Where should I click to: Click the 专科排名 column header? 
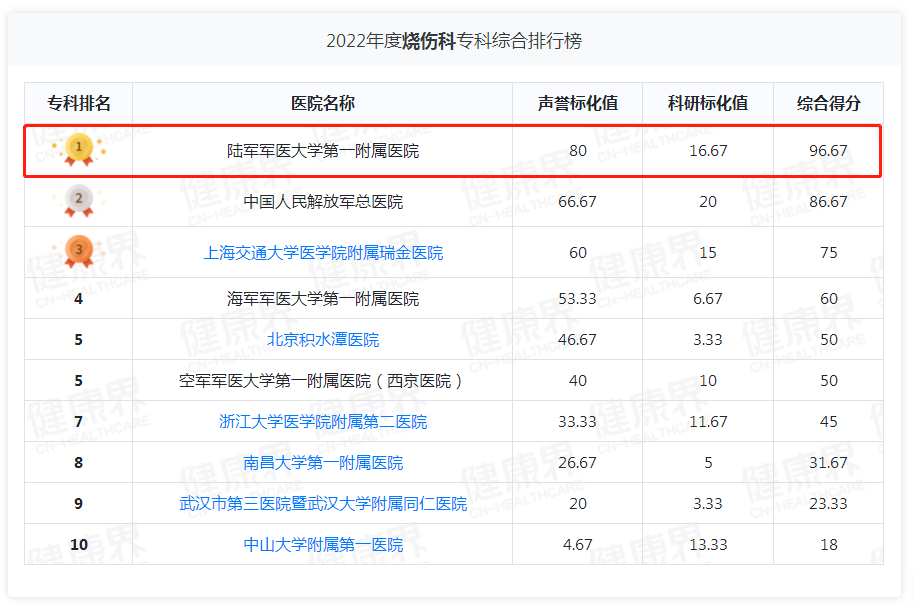[79, 104]
